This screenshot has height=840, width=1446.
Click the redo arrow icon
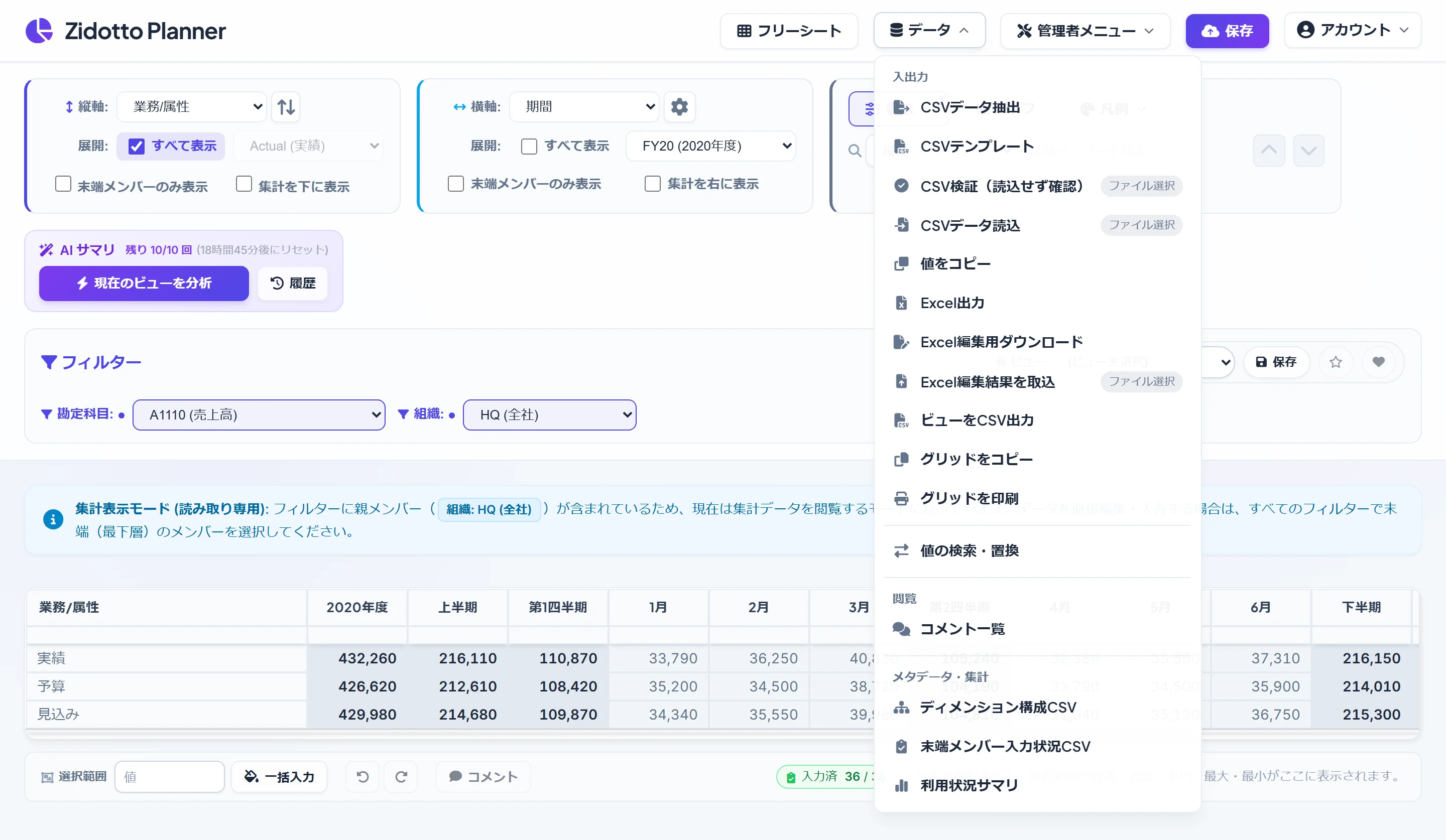pyautogui.click(x=401, y=776)
